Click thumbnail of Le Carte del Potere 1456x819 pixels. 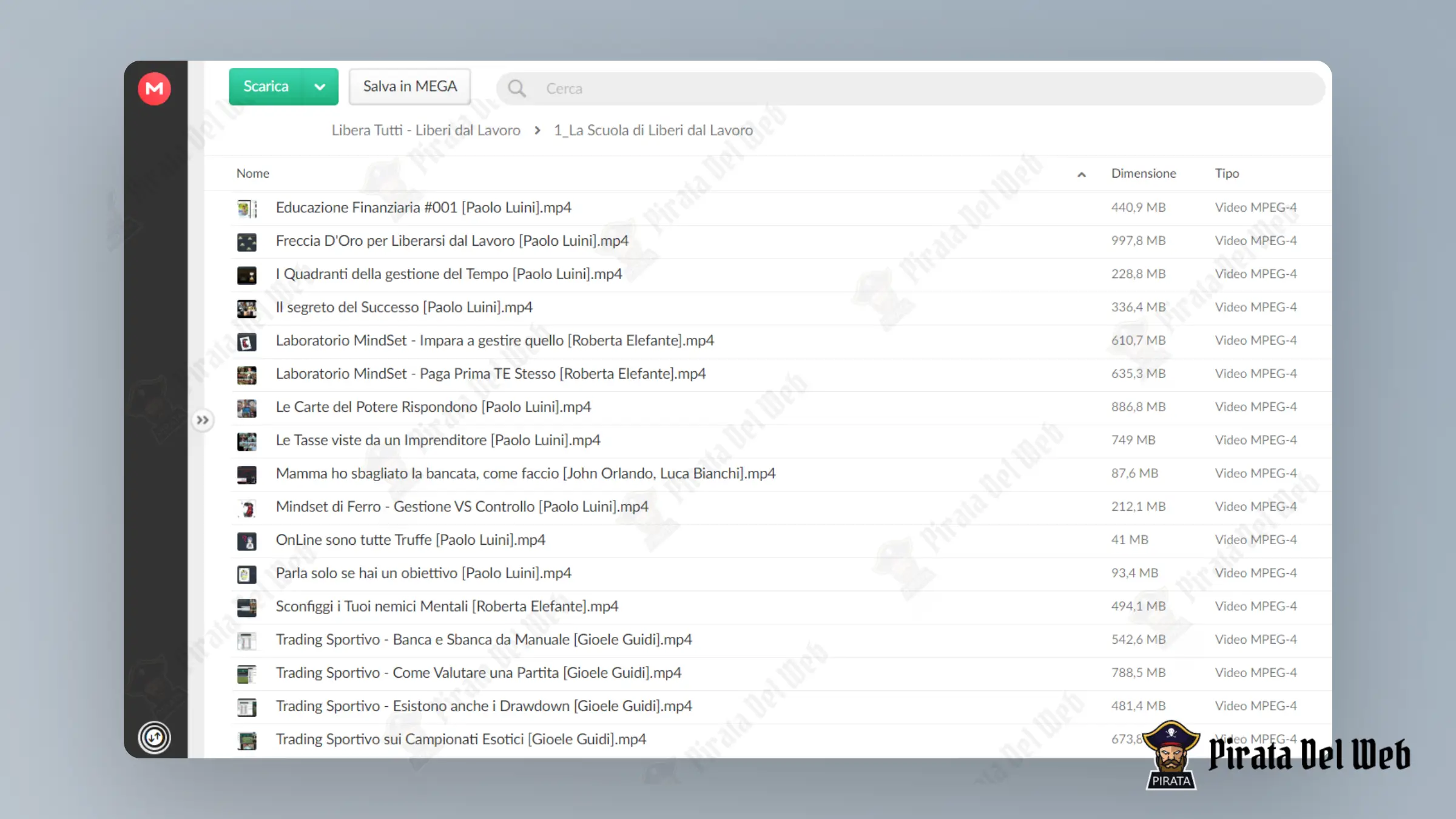pos(247,408)
